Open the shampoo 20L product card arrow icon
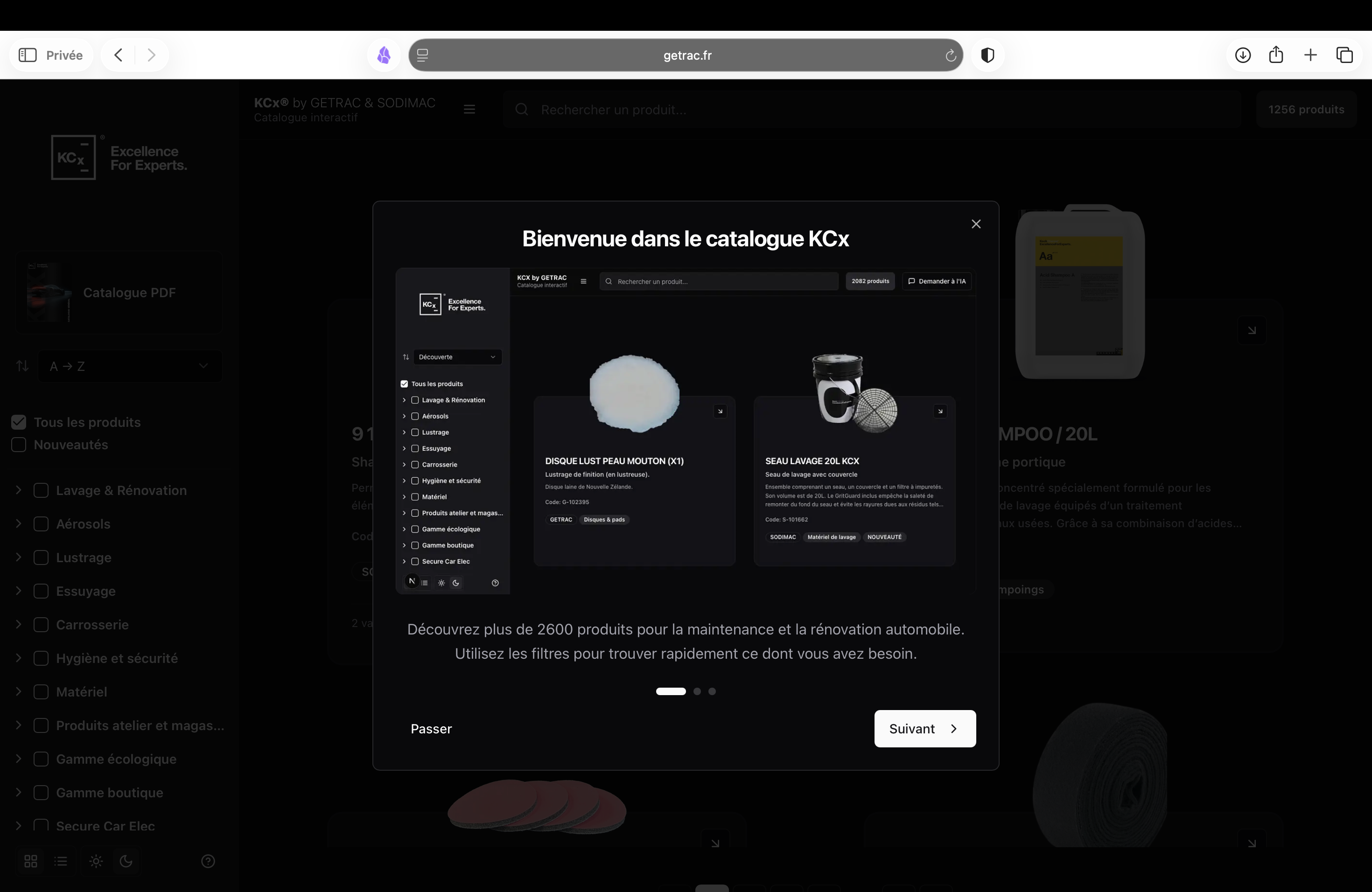 click(1252, 330)
